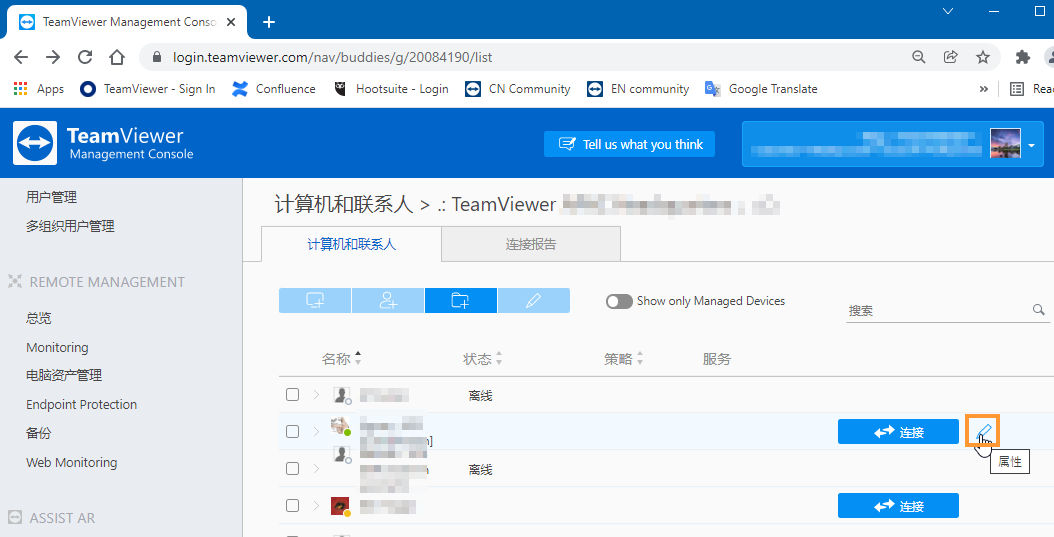Reload the page with refresh icon
This screenshot has width=1054, height=537.
pyautogui.click(x=85, y=57)
